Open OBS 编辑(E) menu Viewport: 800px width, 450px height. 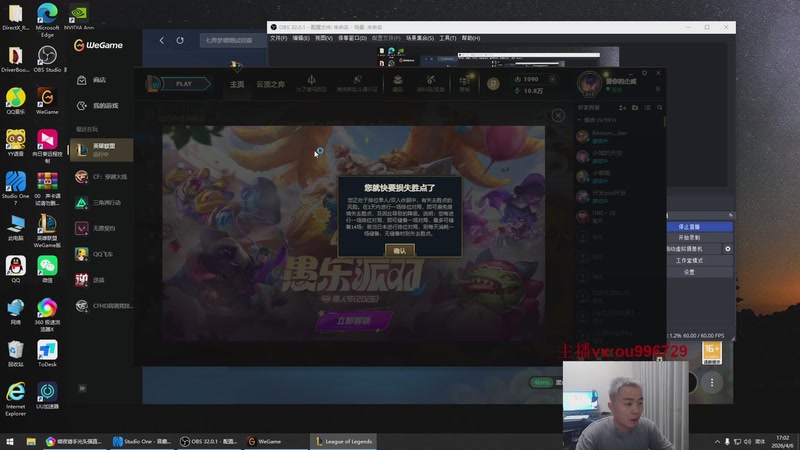pyautogui.click(x=301, y=38)
